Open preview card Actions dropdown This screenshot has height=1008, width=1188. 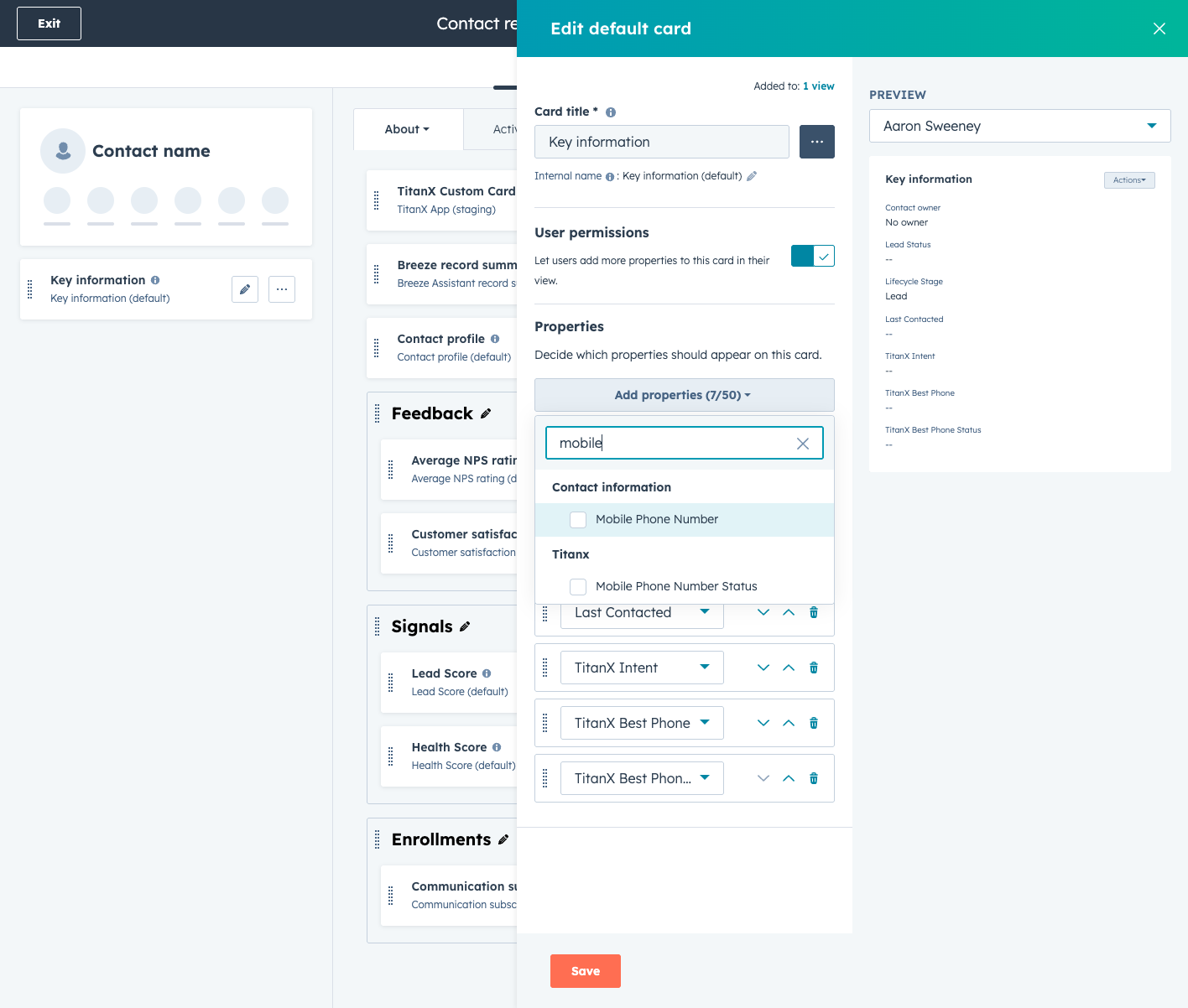[1129, 180]
